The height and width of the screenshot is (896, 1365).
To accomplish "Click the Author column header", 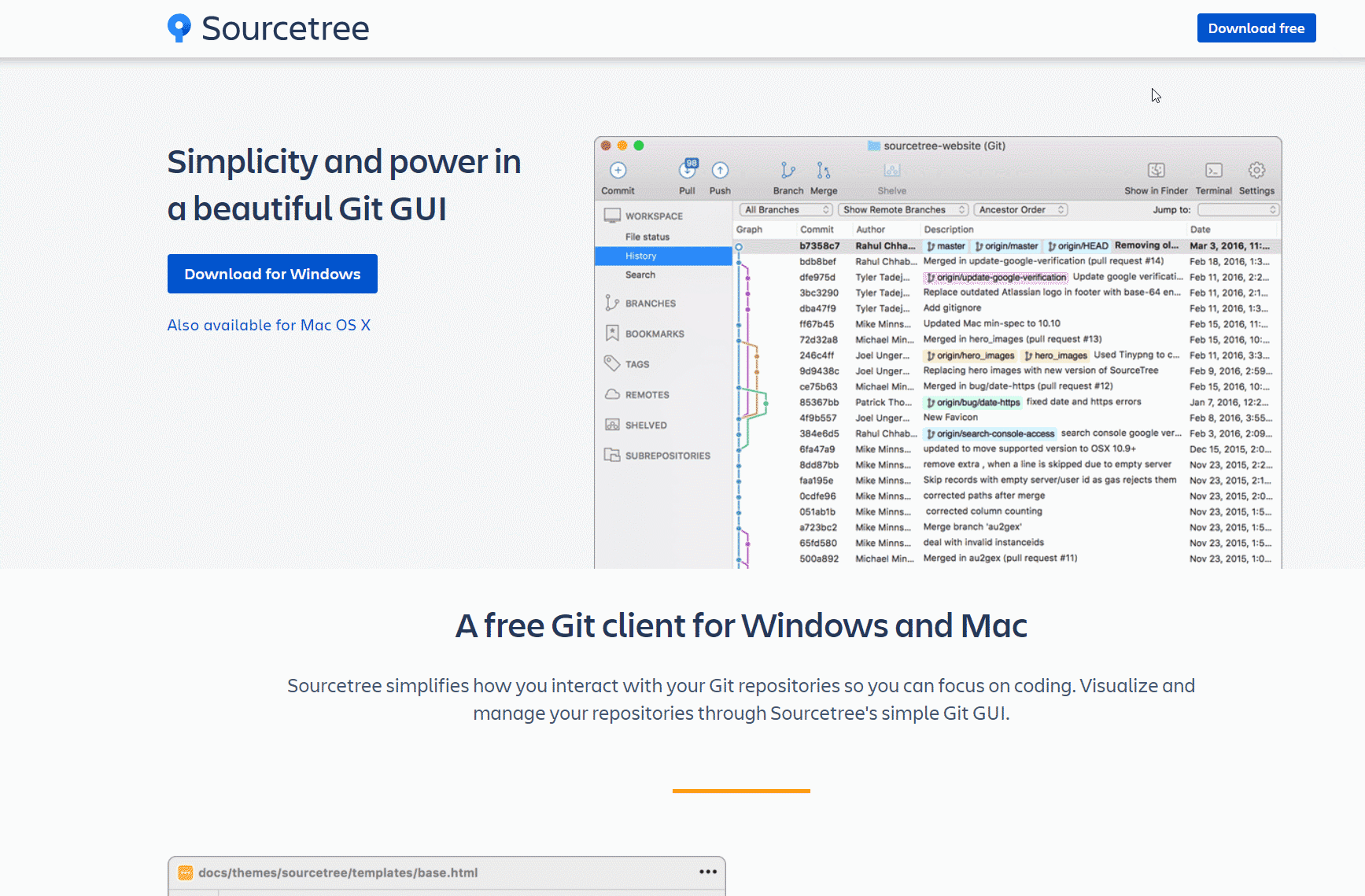I will click(x=870, y=230).
